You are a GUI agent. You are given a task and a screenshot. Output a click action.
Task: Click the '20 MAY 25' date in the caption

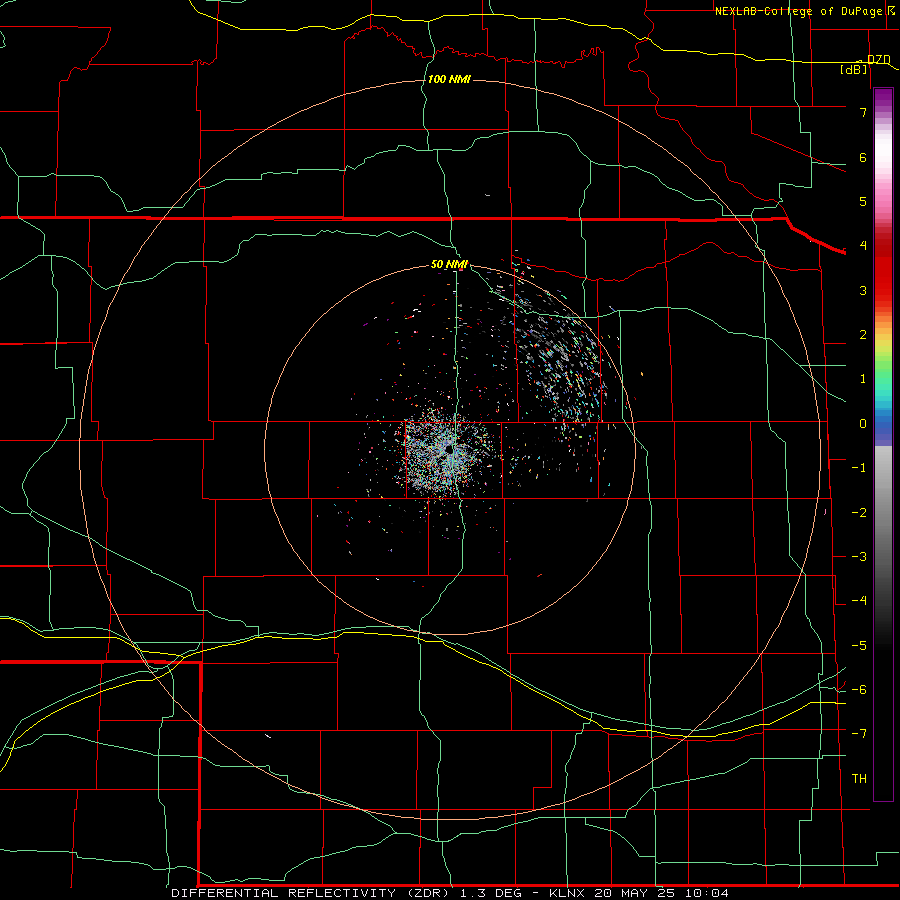[x=634, y=893]
